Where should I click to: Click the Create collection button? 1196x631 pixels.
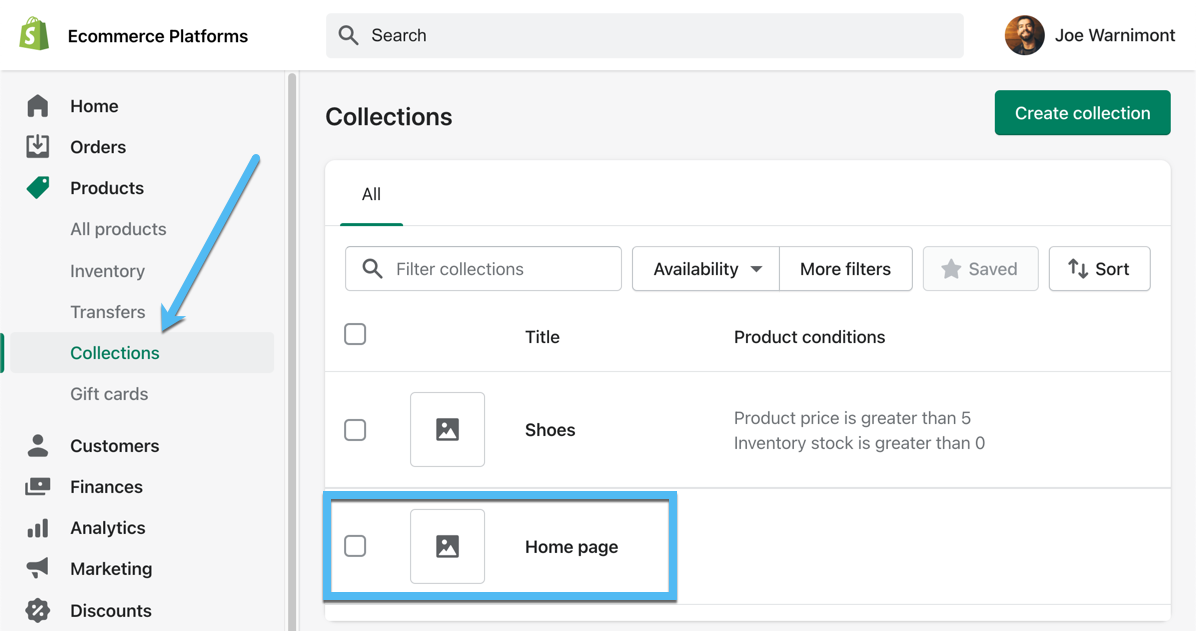tap(1082, 112)
